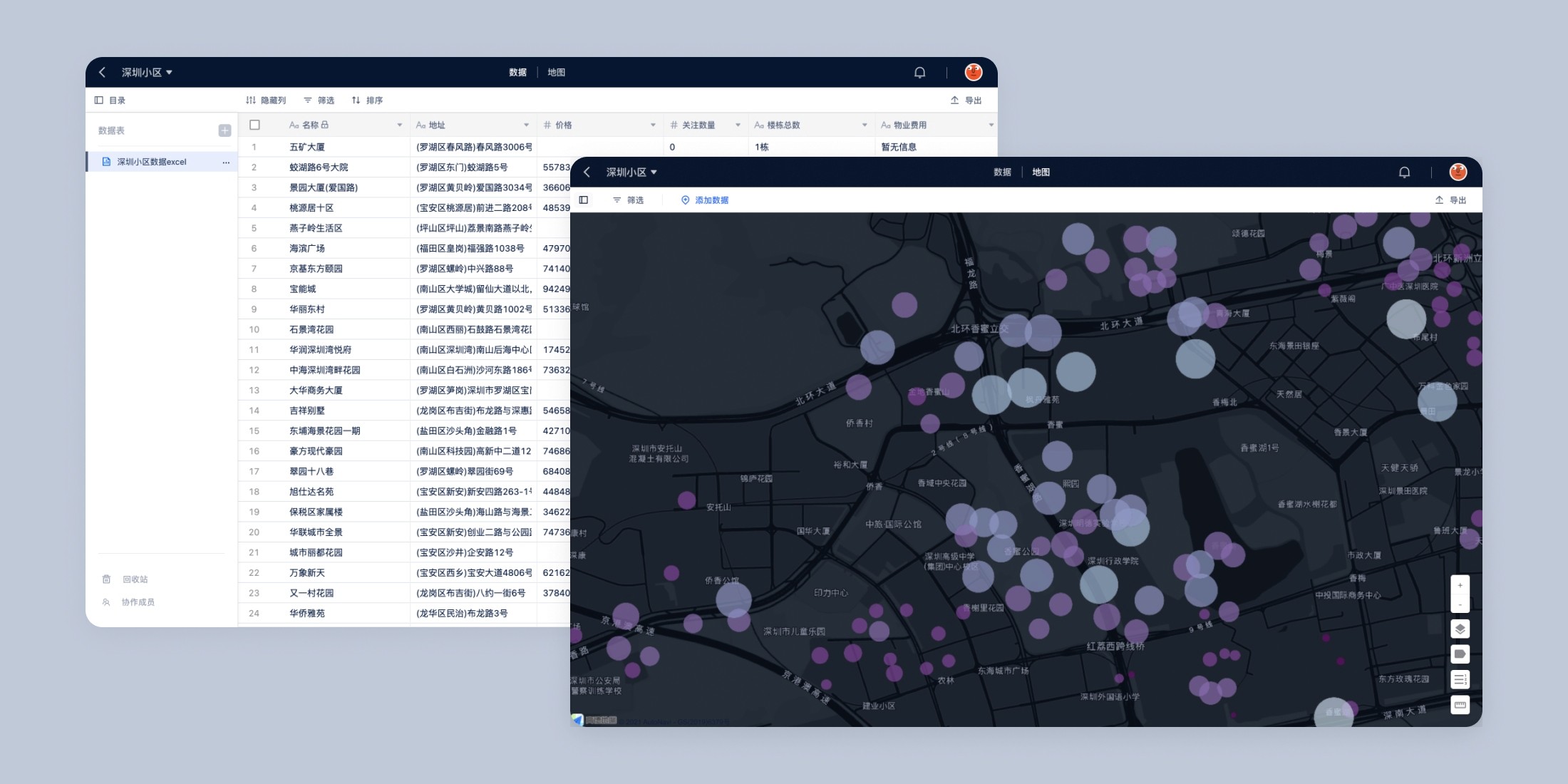The width and height of the screenshot is (1568, 784).
Task: Open the 名称 column dropdown arrow
Action: (399, 125)
